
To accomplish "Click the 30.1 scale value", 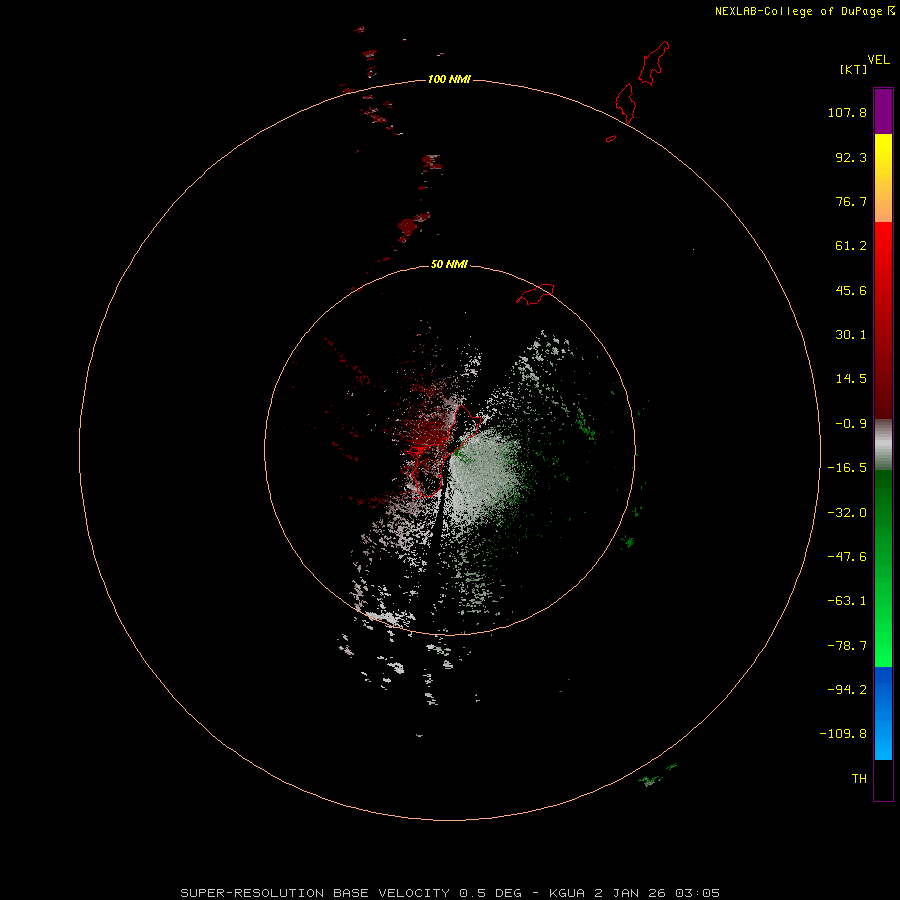I will [x=851, y=335].
